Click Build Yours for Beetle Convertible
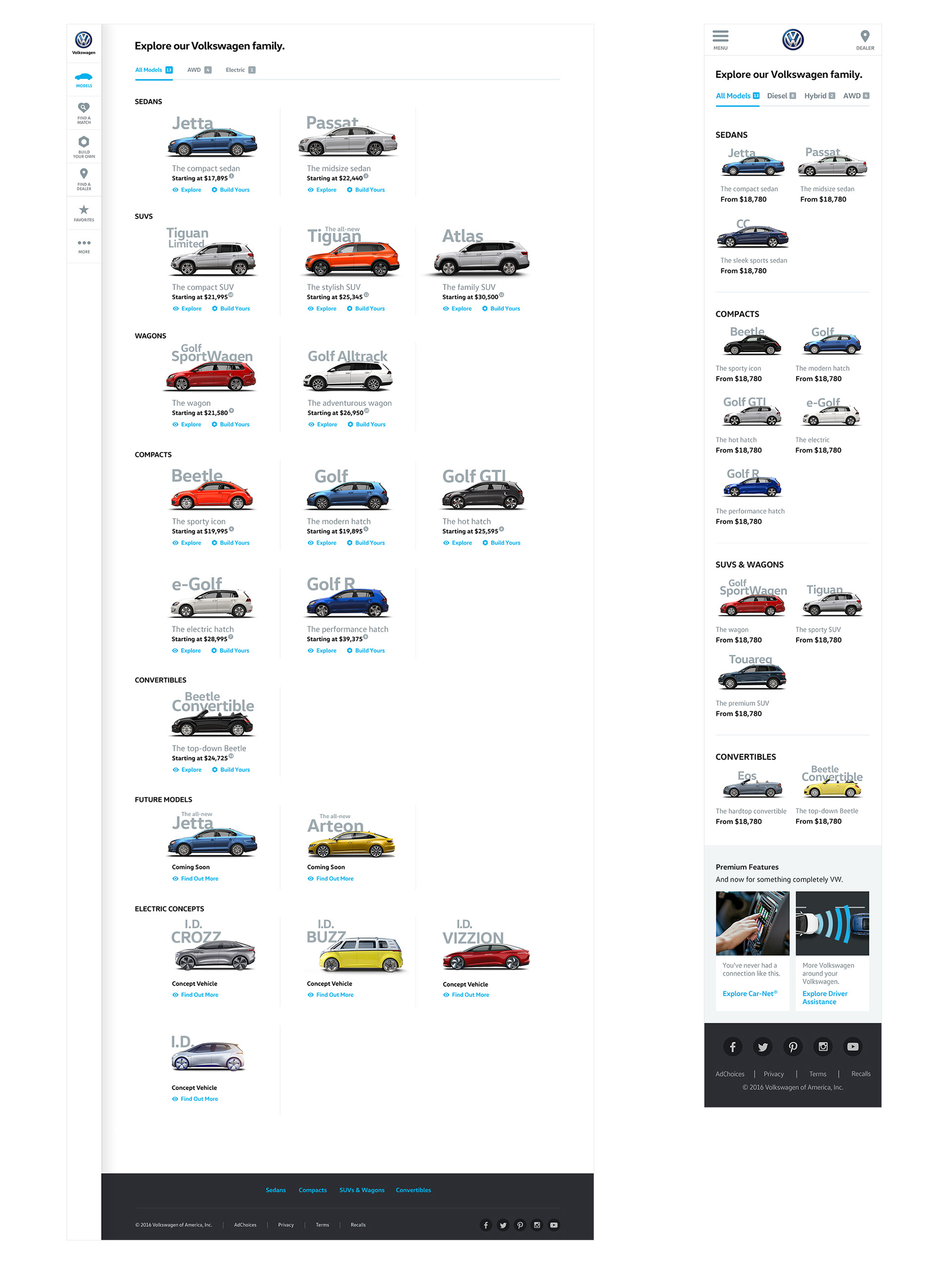The width and height of the screenshot is (950, 1288). coord(231,770)
